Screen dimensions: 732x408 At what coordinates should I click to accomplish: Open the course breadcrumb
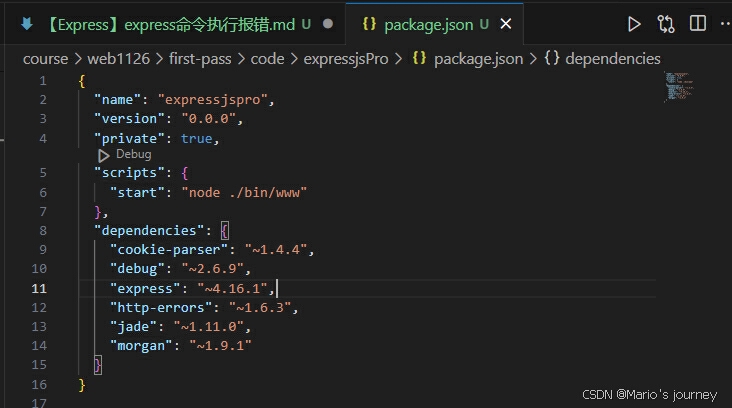45,59
